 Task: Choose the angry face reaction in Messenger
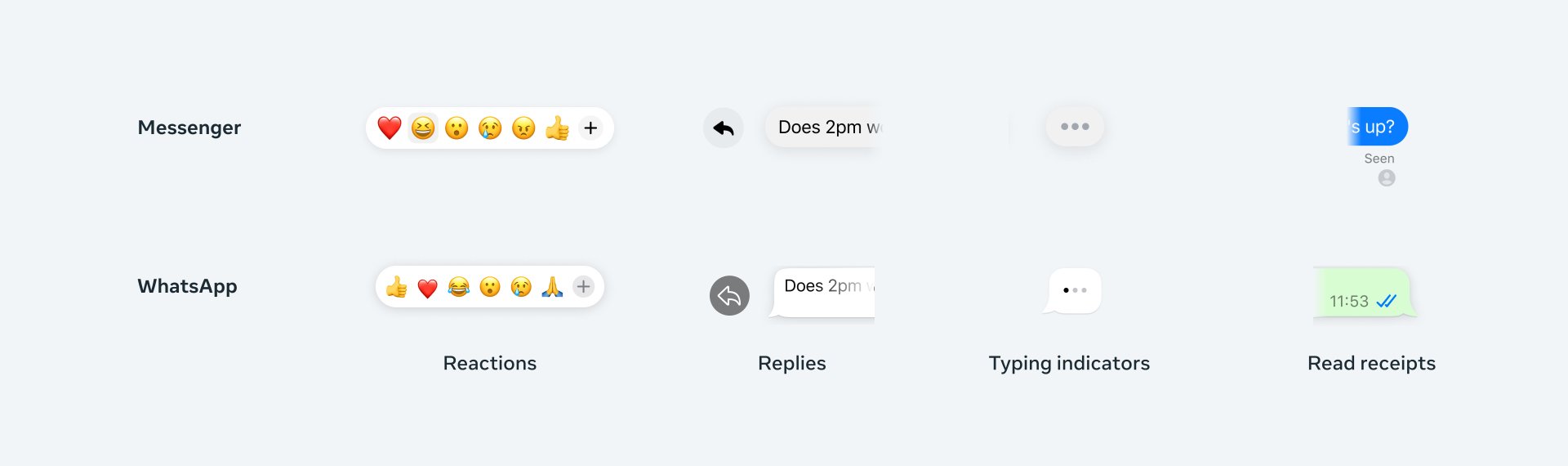coord(523,128)
